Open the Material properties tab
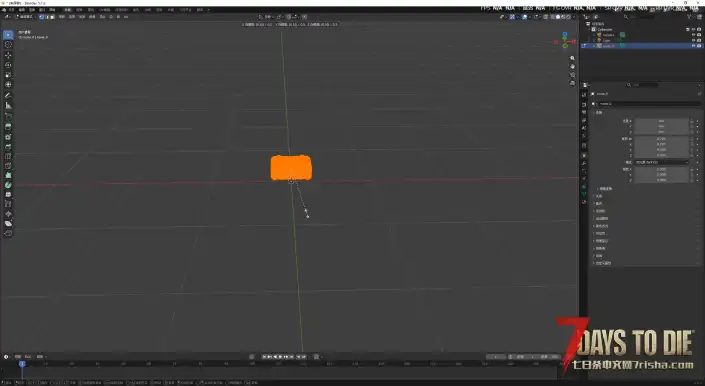Image resolution: width=705 pixels, height=386 pixels. point(584,202)
